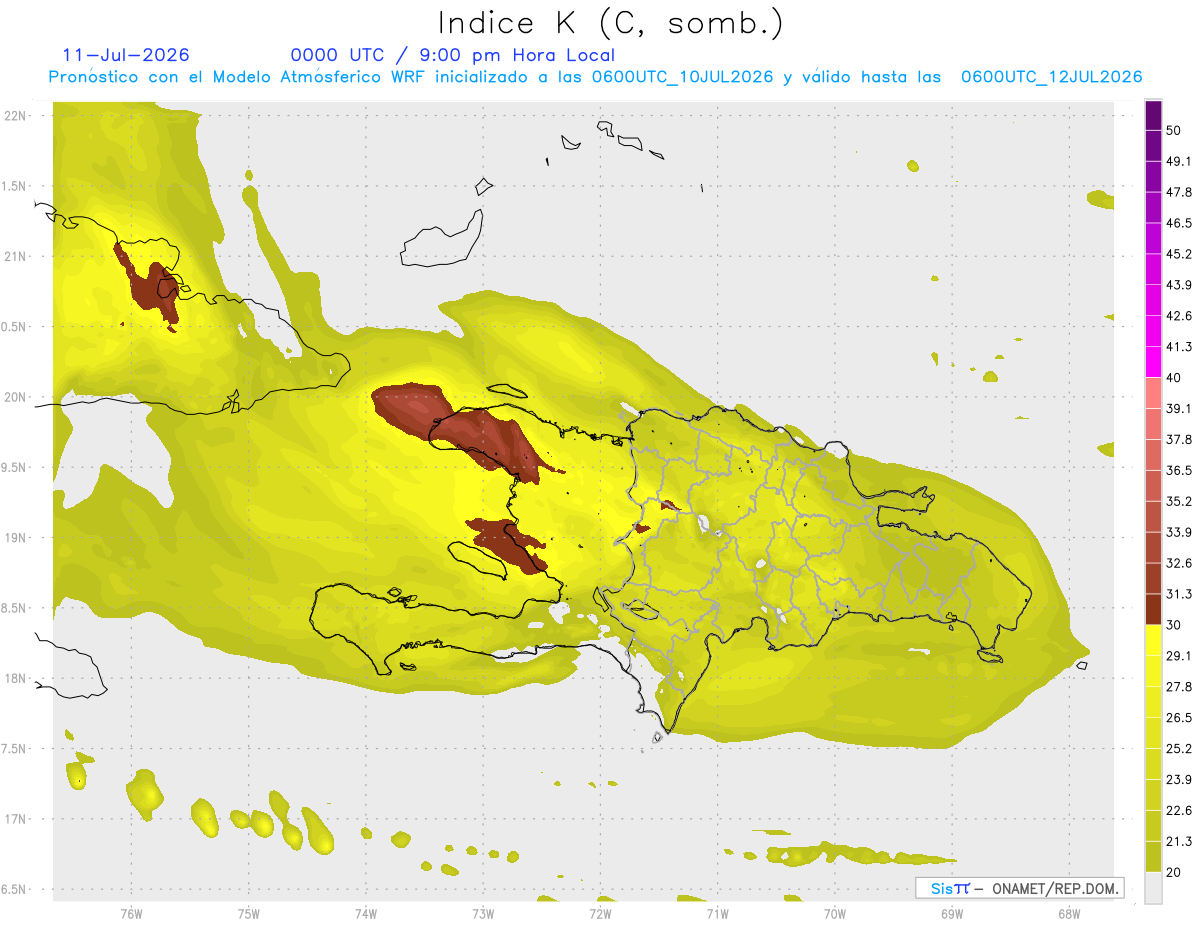1200x927 pixels.
Task: Click the colorbar label '30'
Action: [1174, 625]
